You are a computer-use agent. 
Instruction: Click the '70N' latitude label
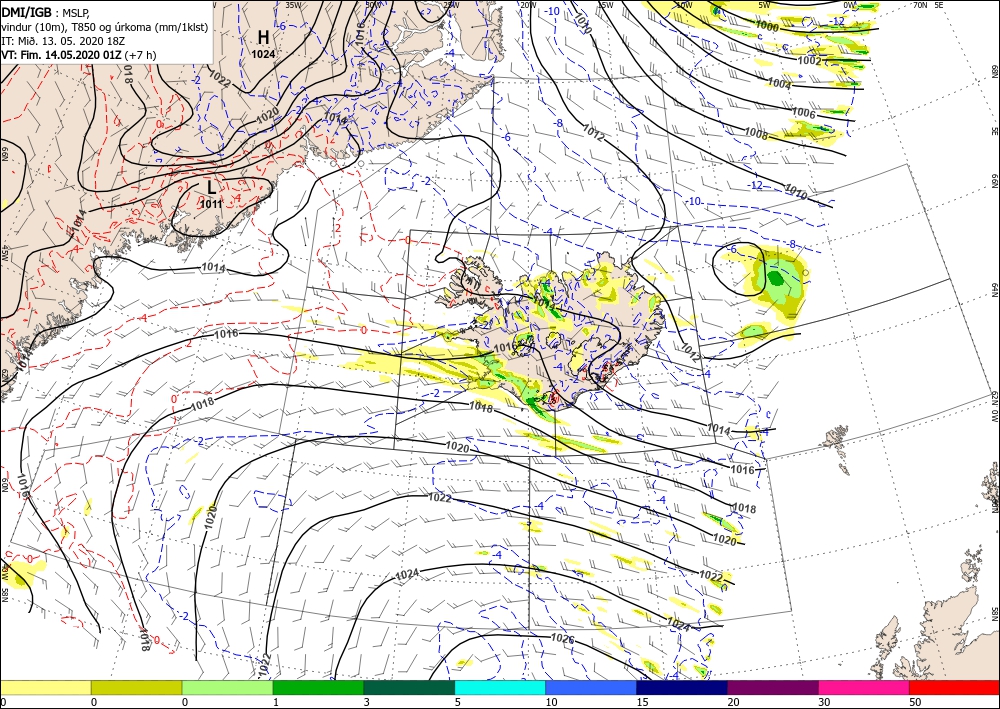[919, 5]
